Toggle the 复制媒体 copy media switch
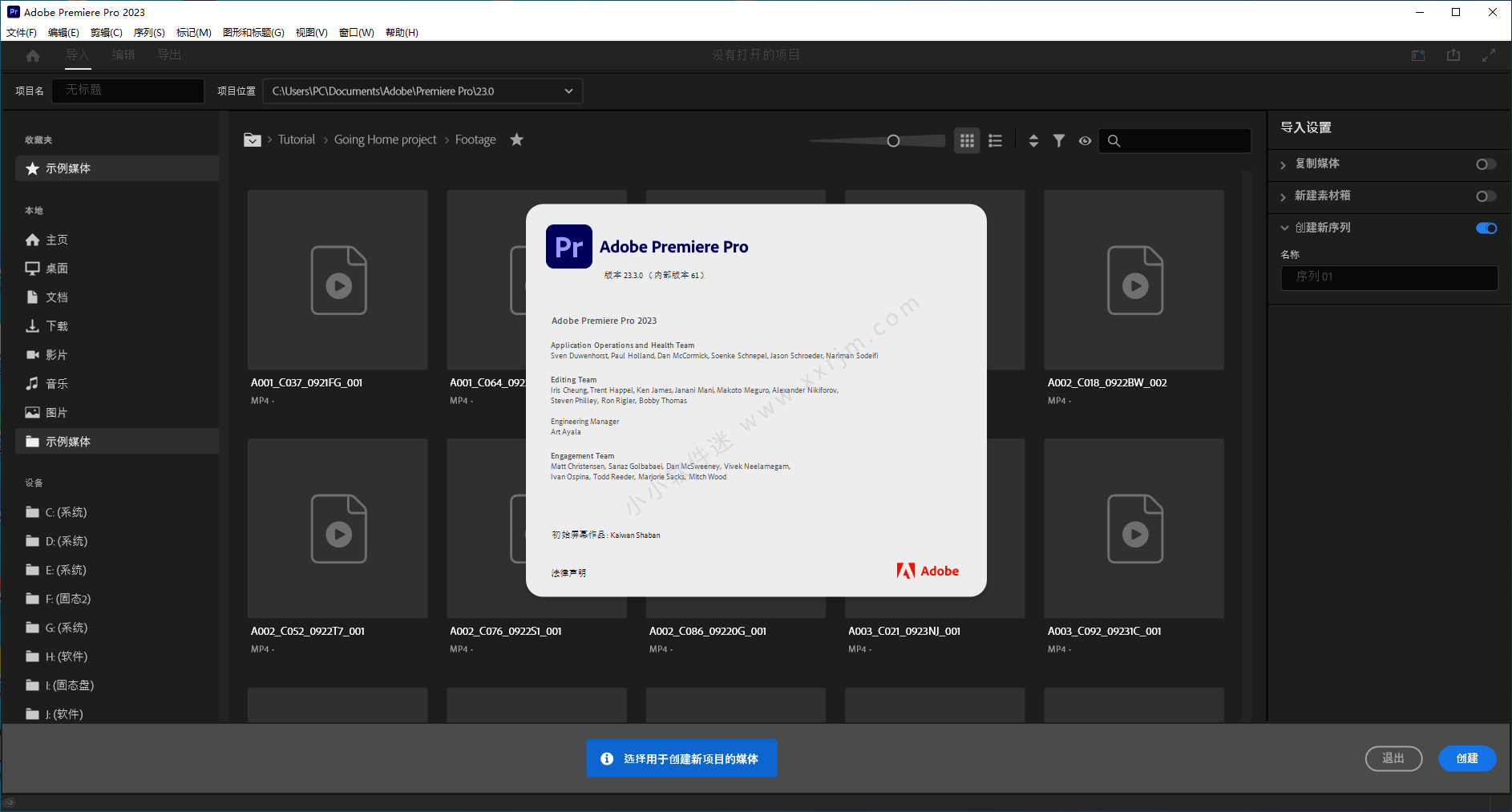 (x=1486, y=164)
